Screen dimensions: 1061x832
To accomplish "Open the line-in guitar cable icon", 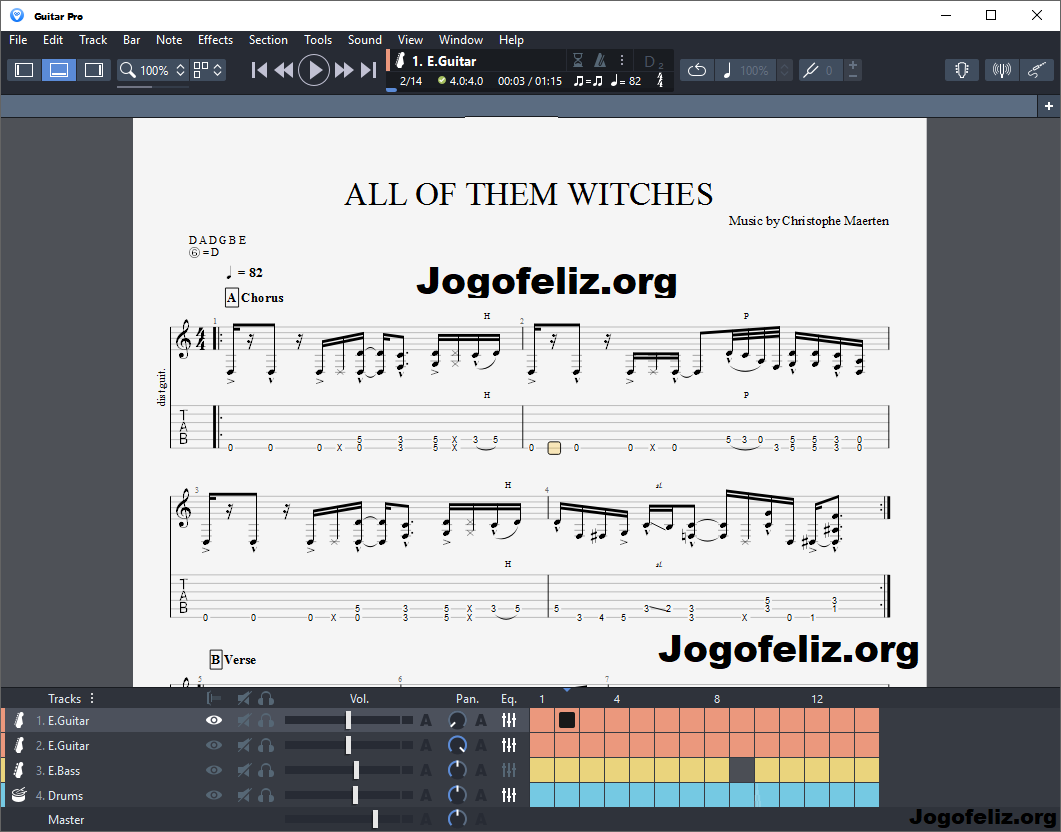I will [1037, 70].
